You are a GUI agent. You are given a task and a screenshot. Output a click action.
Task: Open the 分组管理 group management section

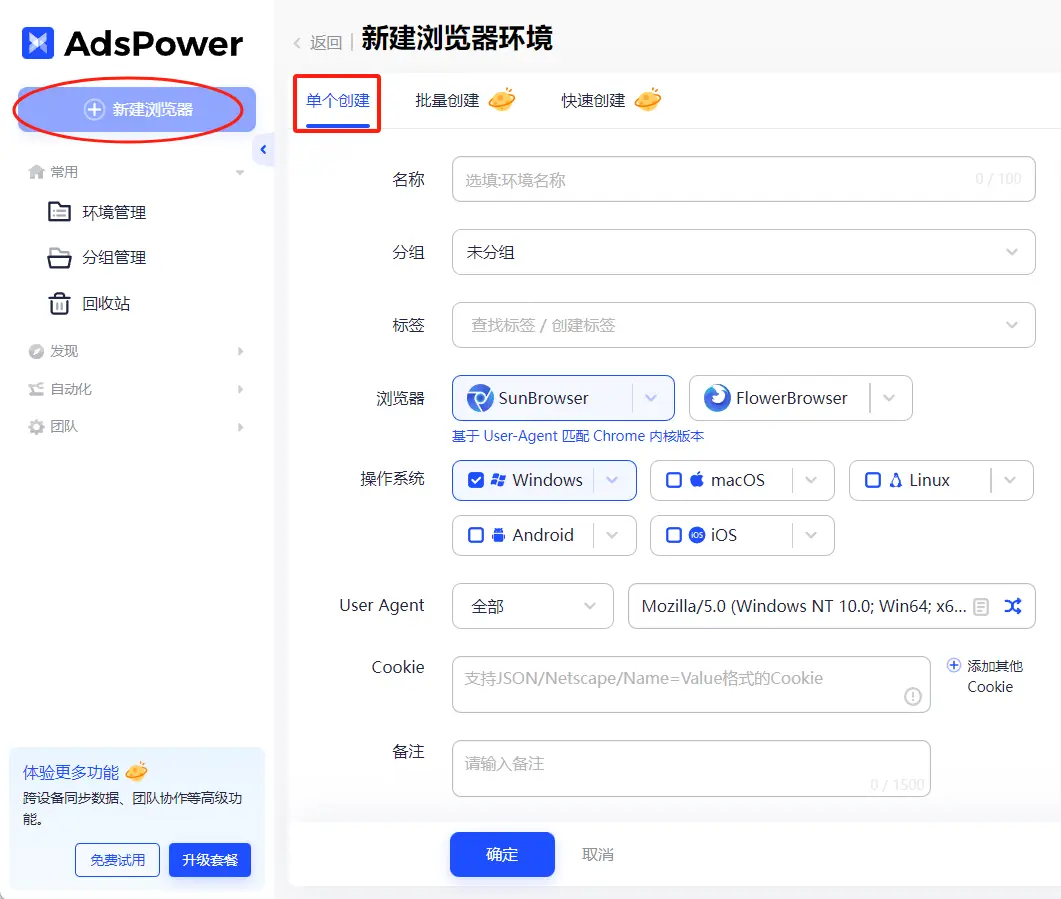point(116,257)
